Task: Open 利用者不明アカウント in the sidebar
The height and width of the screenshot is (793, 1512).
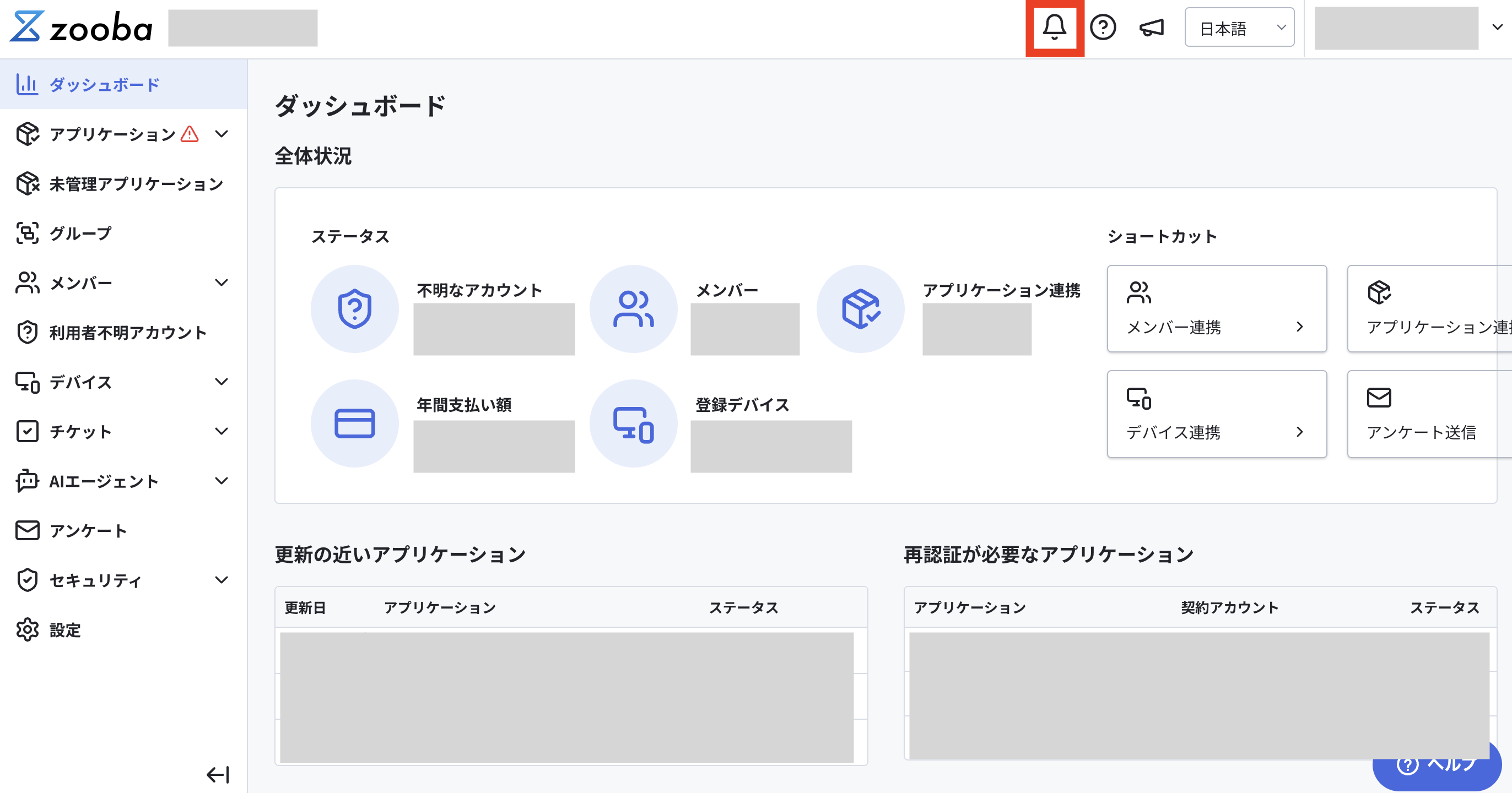Action: click(123, 333)
